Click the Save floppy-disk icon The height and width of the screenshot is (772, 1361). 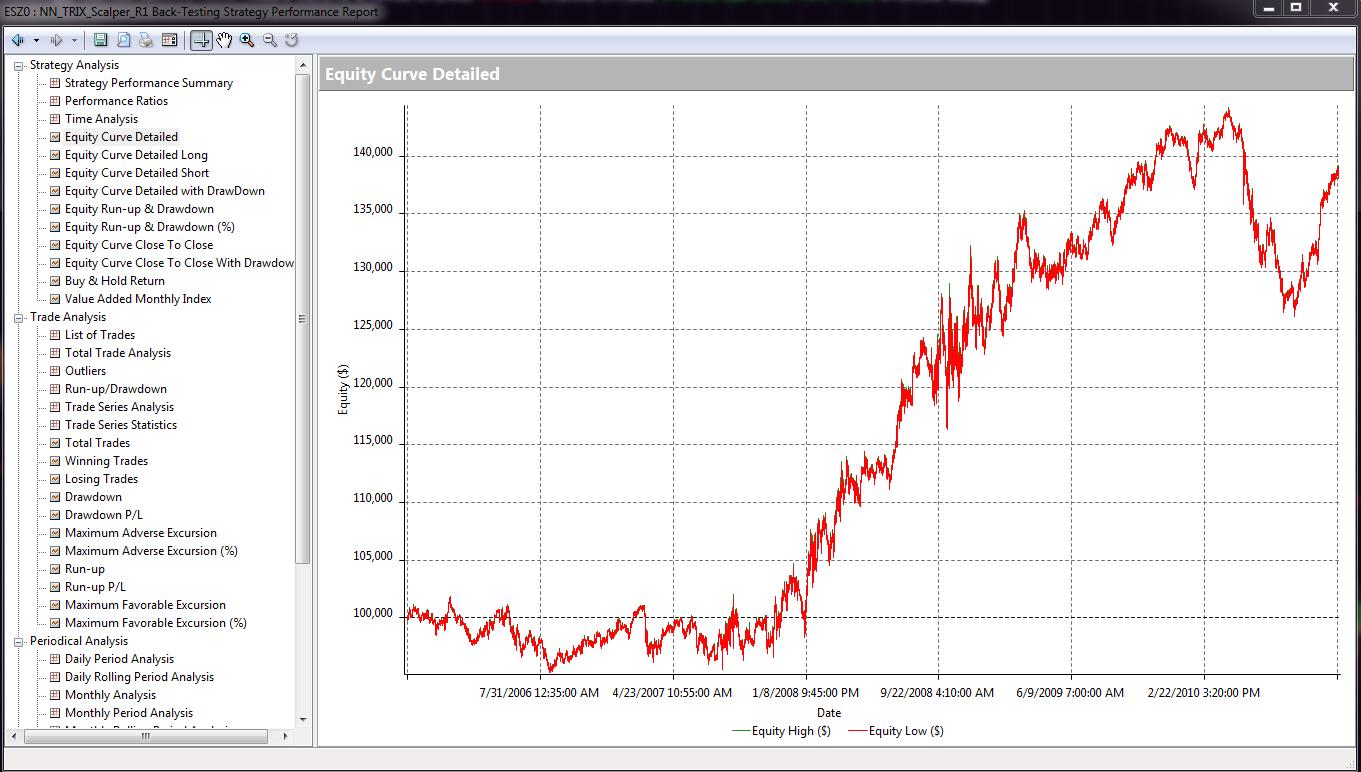(x=100, y=40)
